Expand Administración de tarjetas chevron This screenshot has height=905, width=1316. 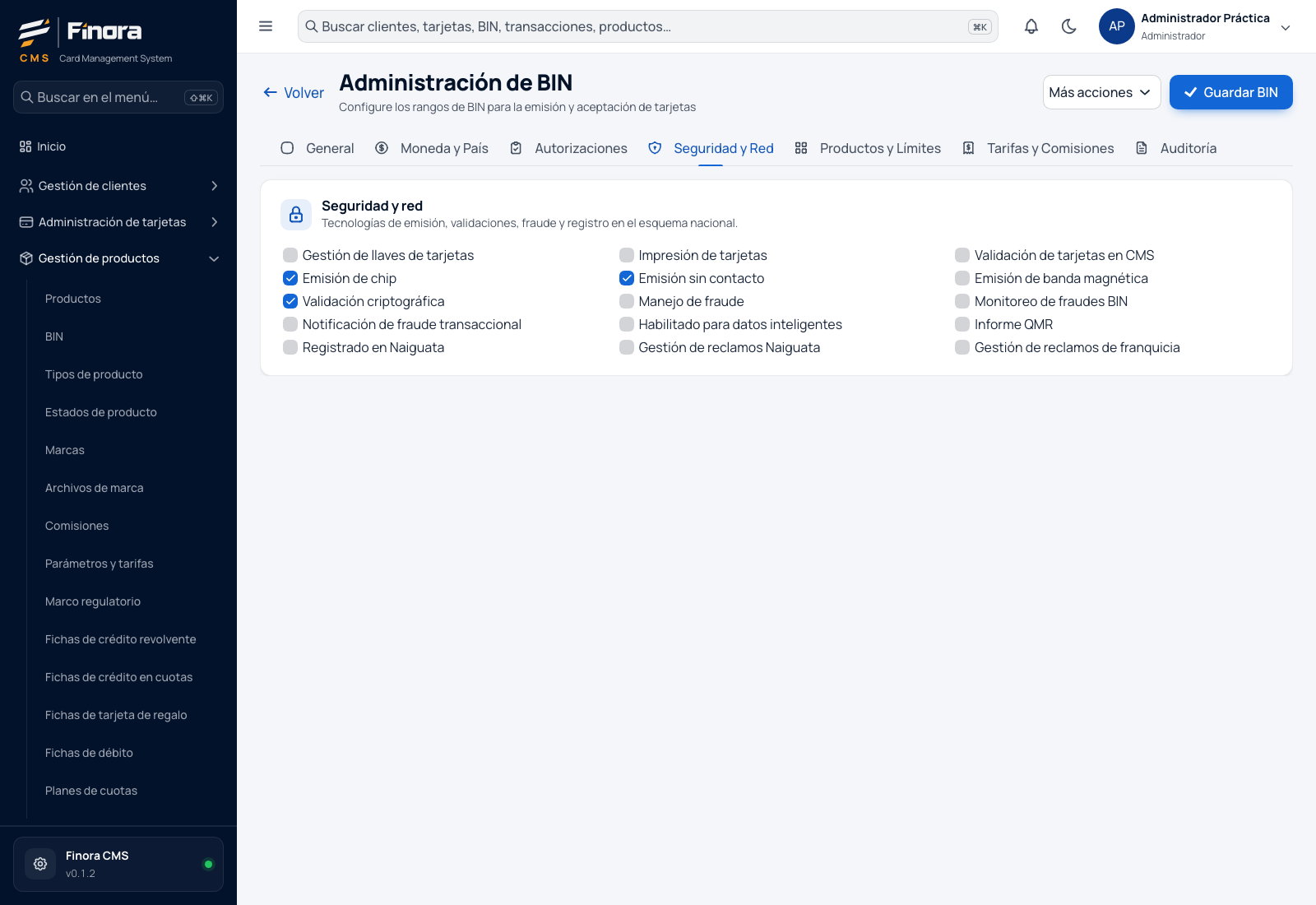tap(215, 222)
